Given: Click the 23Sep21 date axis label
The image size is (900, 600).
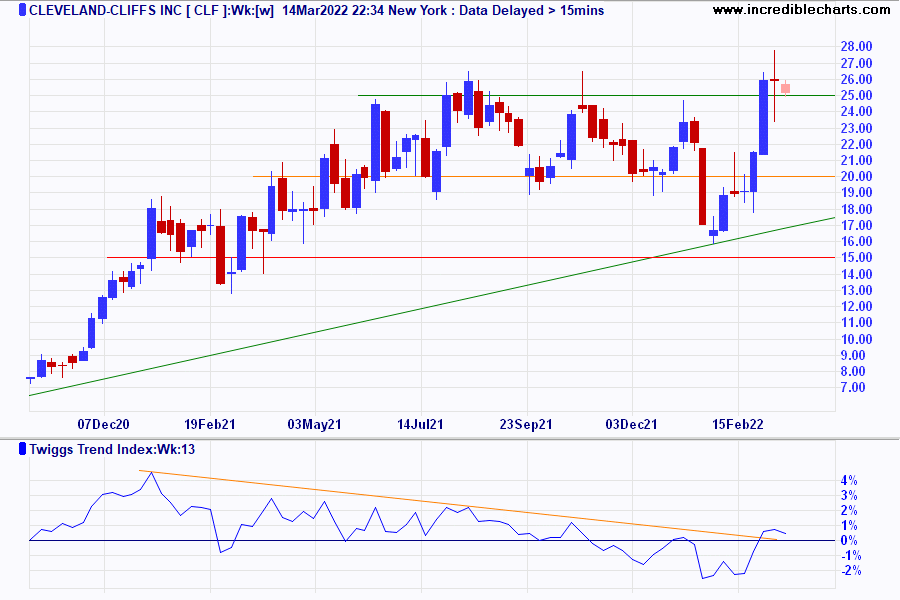Looking at the screenshot, I should tap(526, 424).
